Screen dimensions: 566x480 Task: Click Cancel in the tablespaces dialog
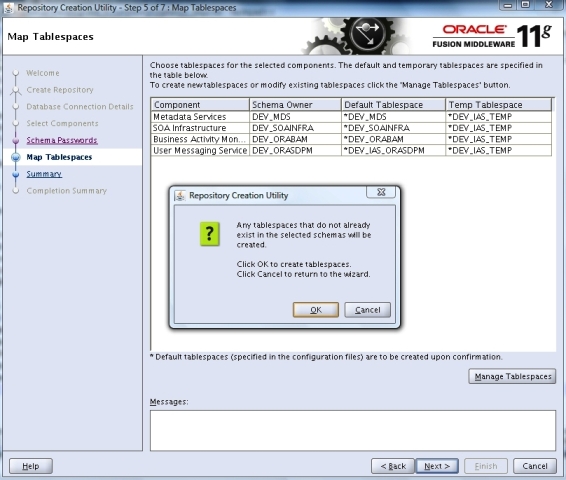(367, 310)
